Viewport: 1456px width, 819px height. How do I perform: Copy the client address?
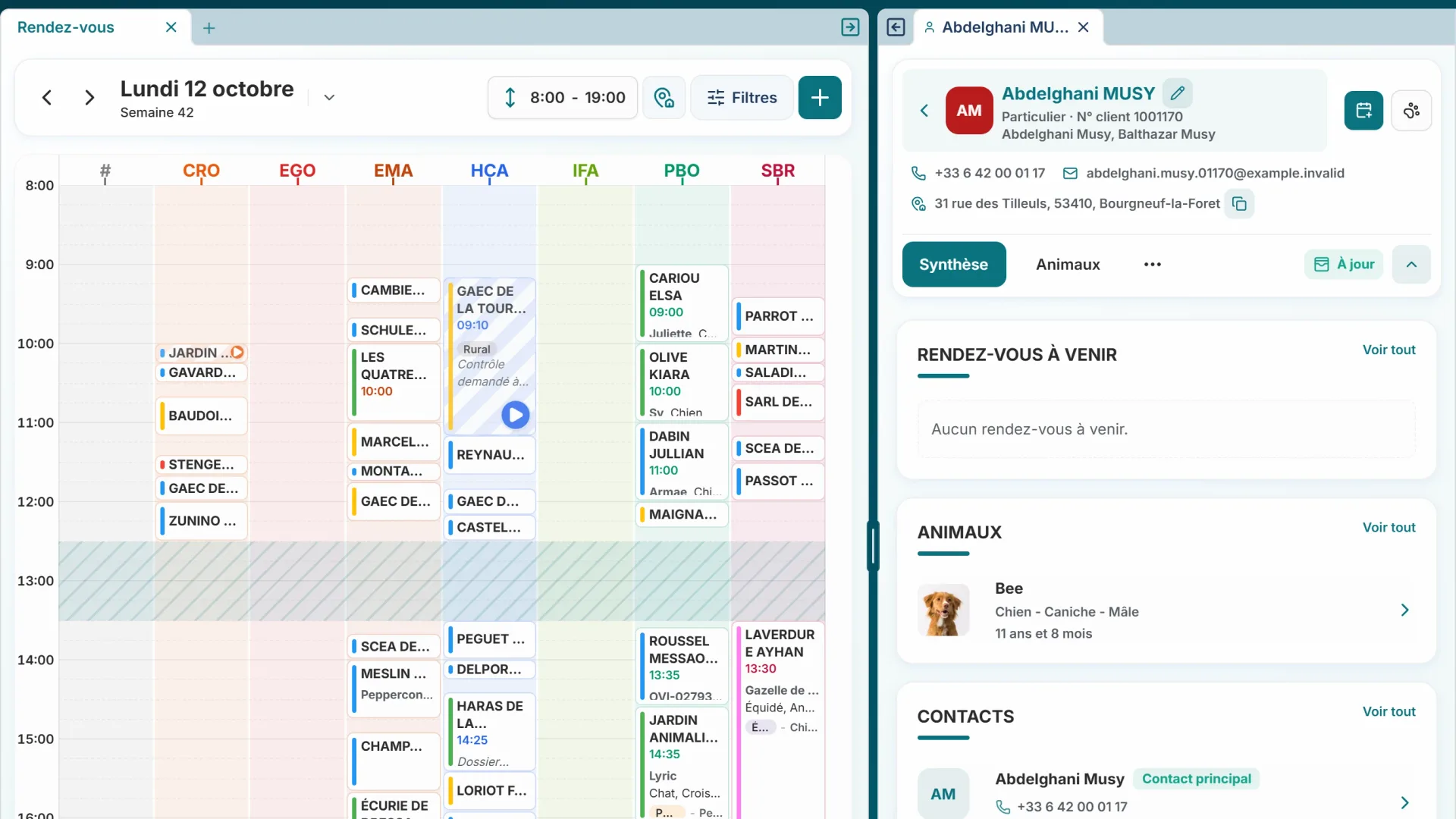[x=1239, y=204]
